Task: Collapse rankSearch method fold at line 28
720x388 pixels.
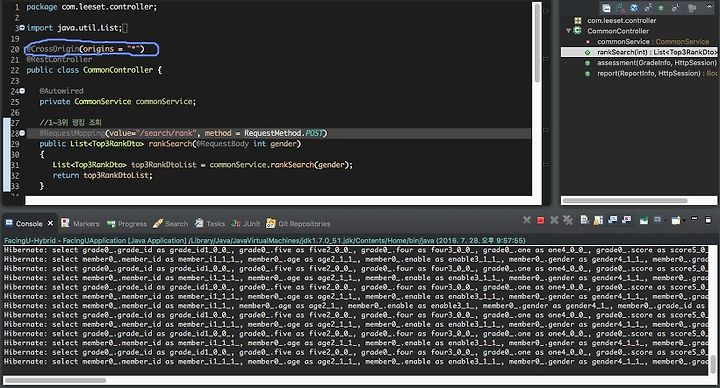Action: coord(22,133)
